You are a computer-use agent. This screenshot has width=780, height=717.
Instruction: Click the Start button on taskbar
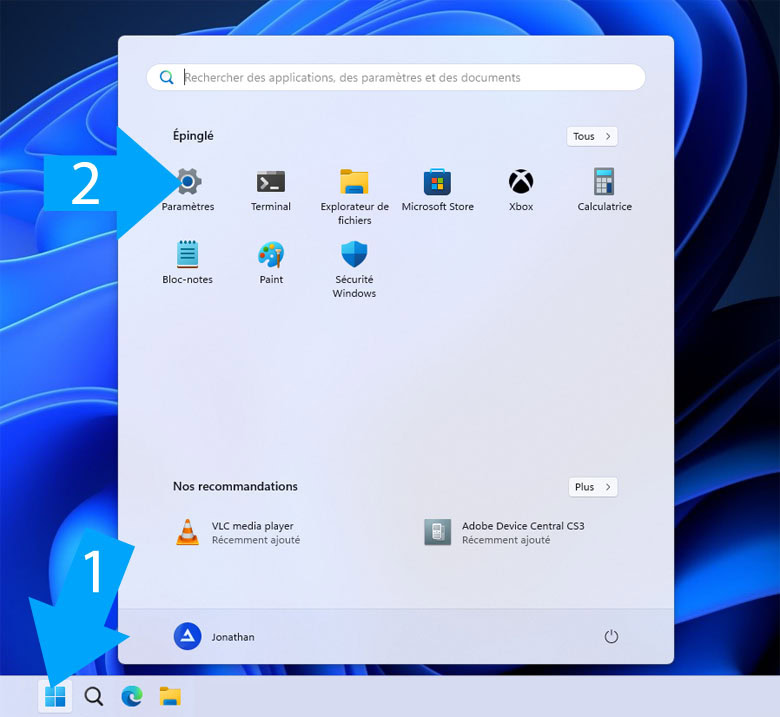(x=55, y=696)
